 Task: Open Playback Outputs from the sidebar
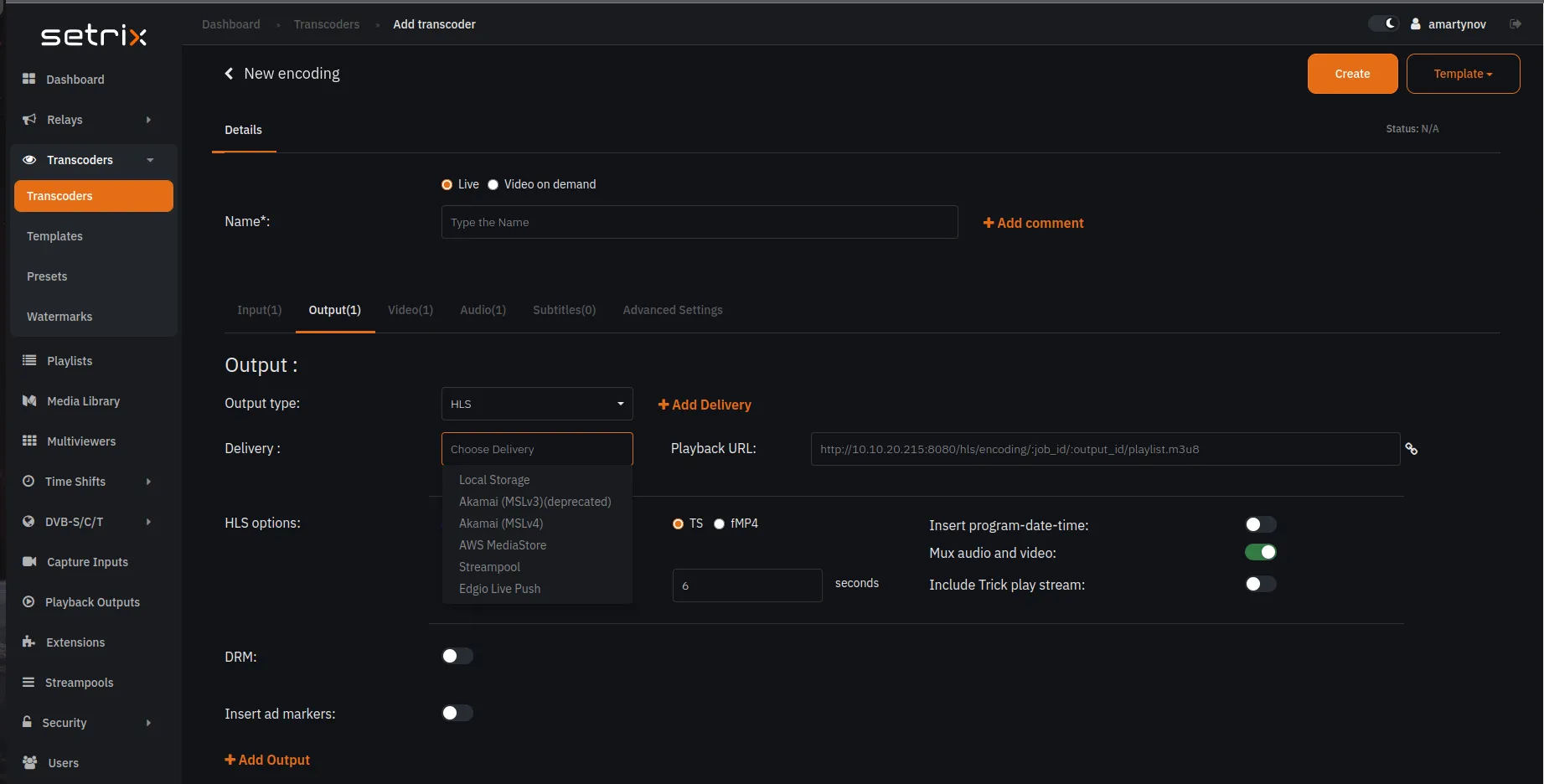(92, 601)
